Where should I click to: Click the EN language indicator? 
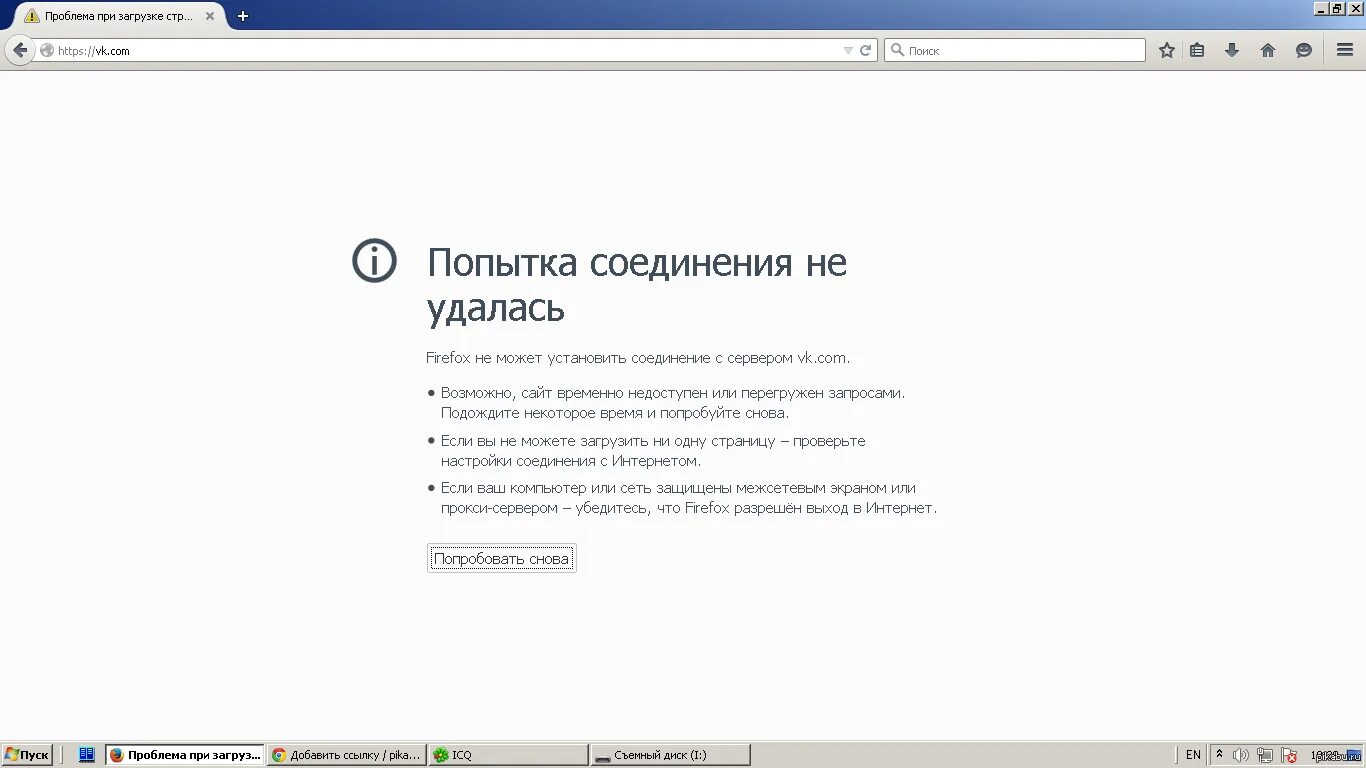tap(1193, 755)
